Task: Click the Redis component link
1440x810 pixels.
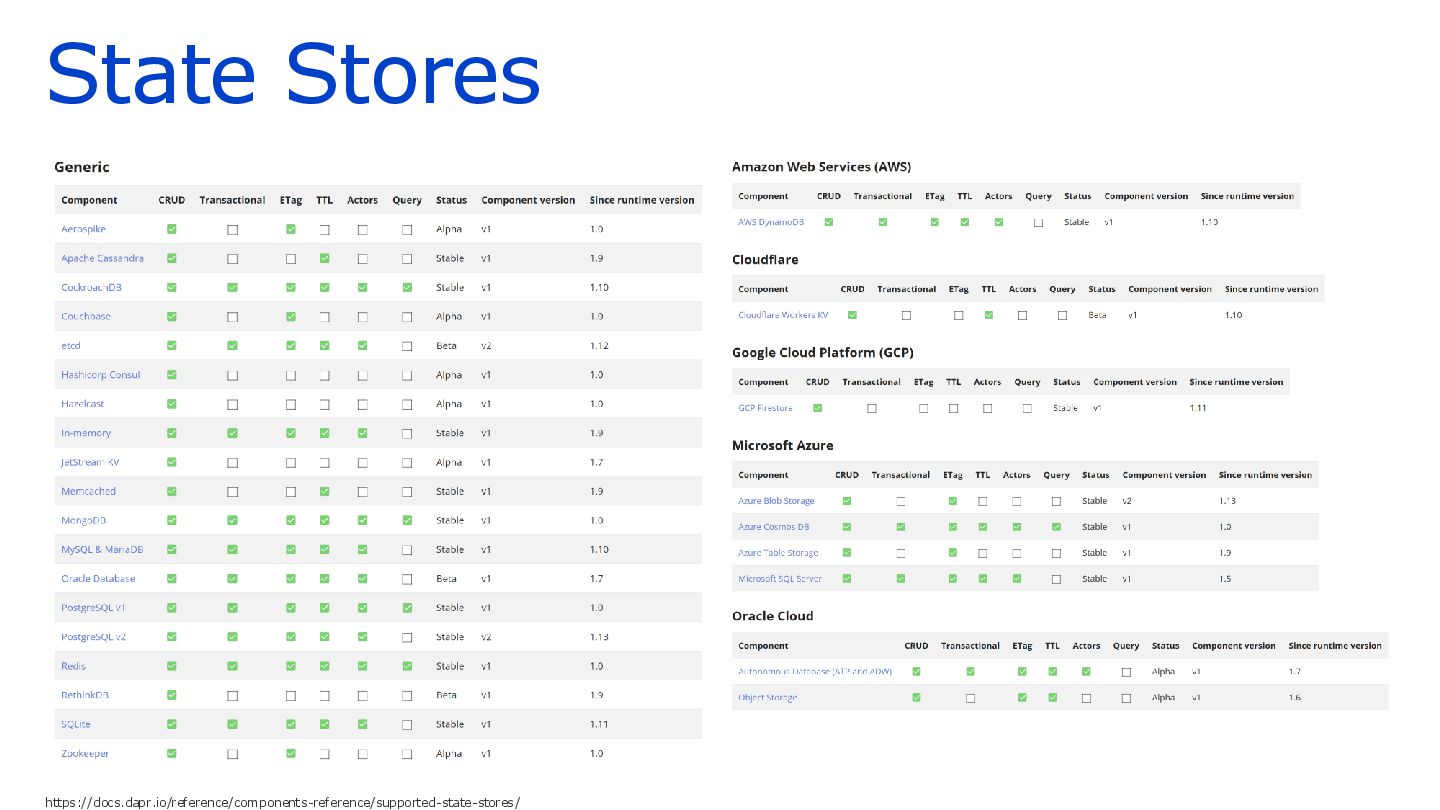Action: (x=73, y=666)
